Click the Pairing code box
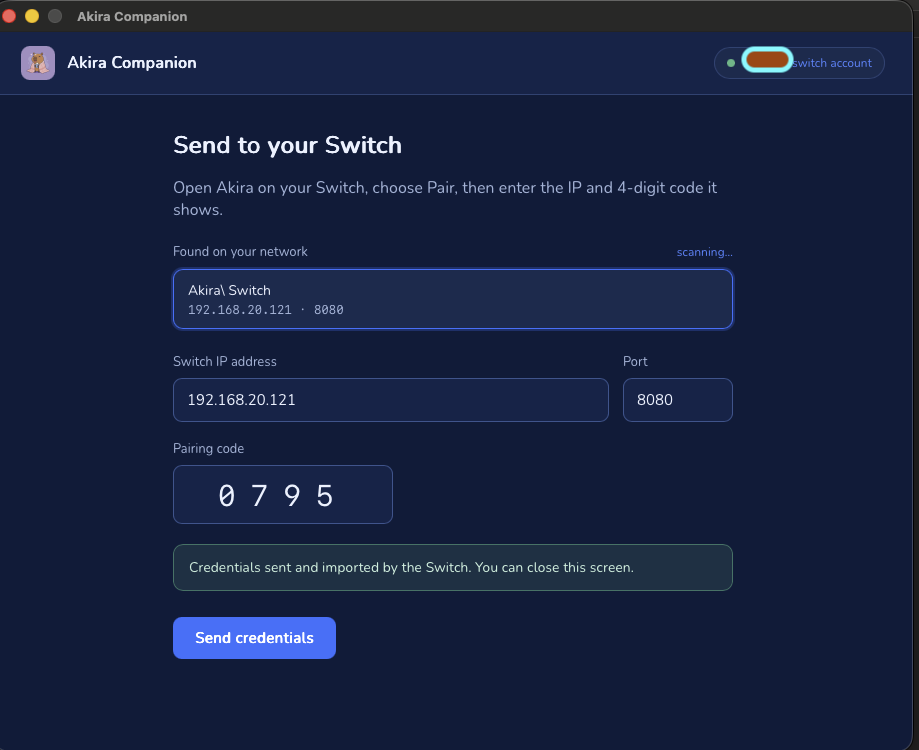 click(282, 495)
